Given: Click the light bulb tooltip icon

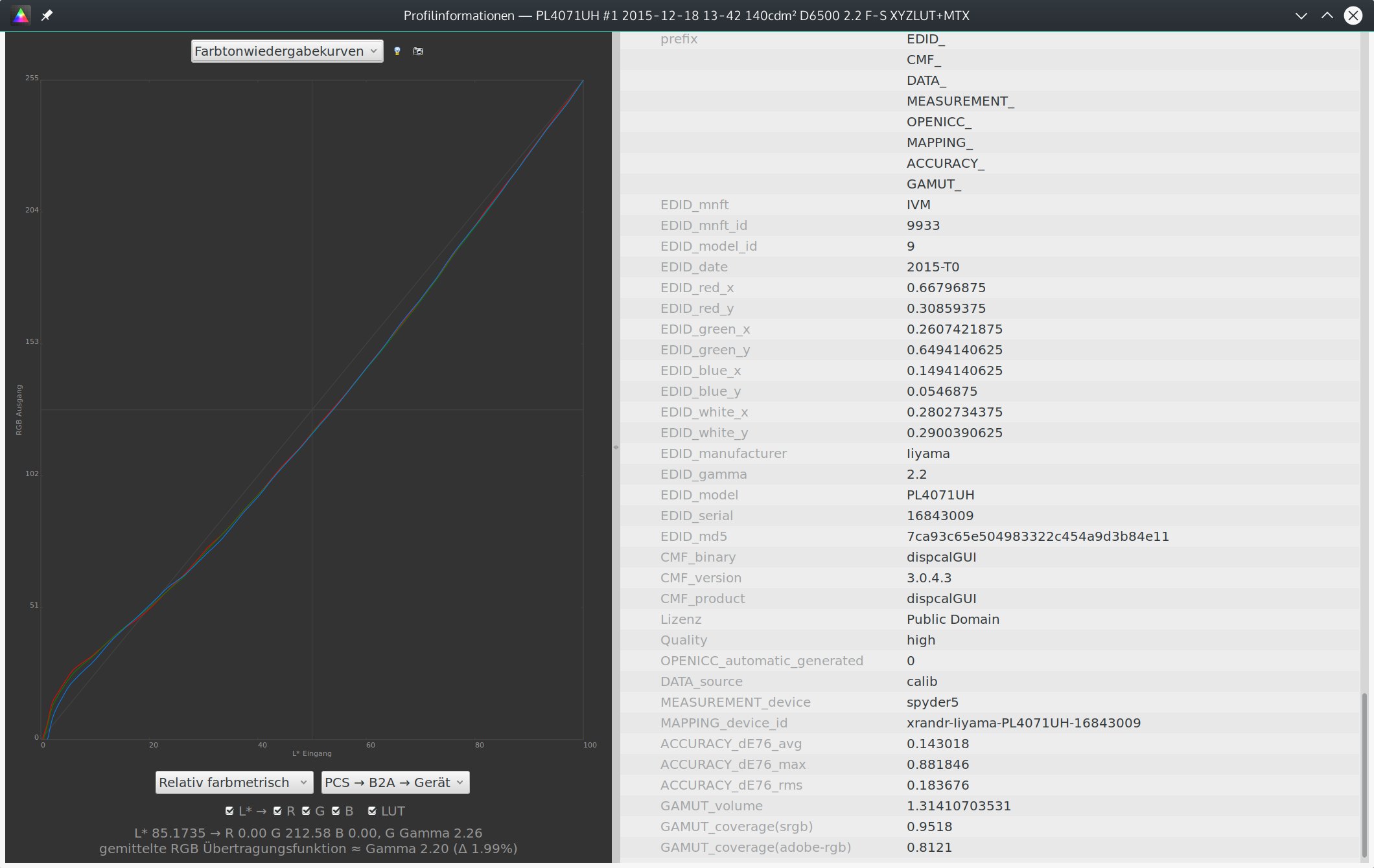Looking at the screenshot, I should pyautogui.click(x=397, y=51).
